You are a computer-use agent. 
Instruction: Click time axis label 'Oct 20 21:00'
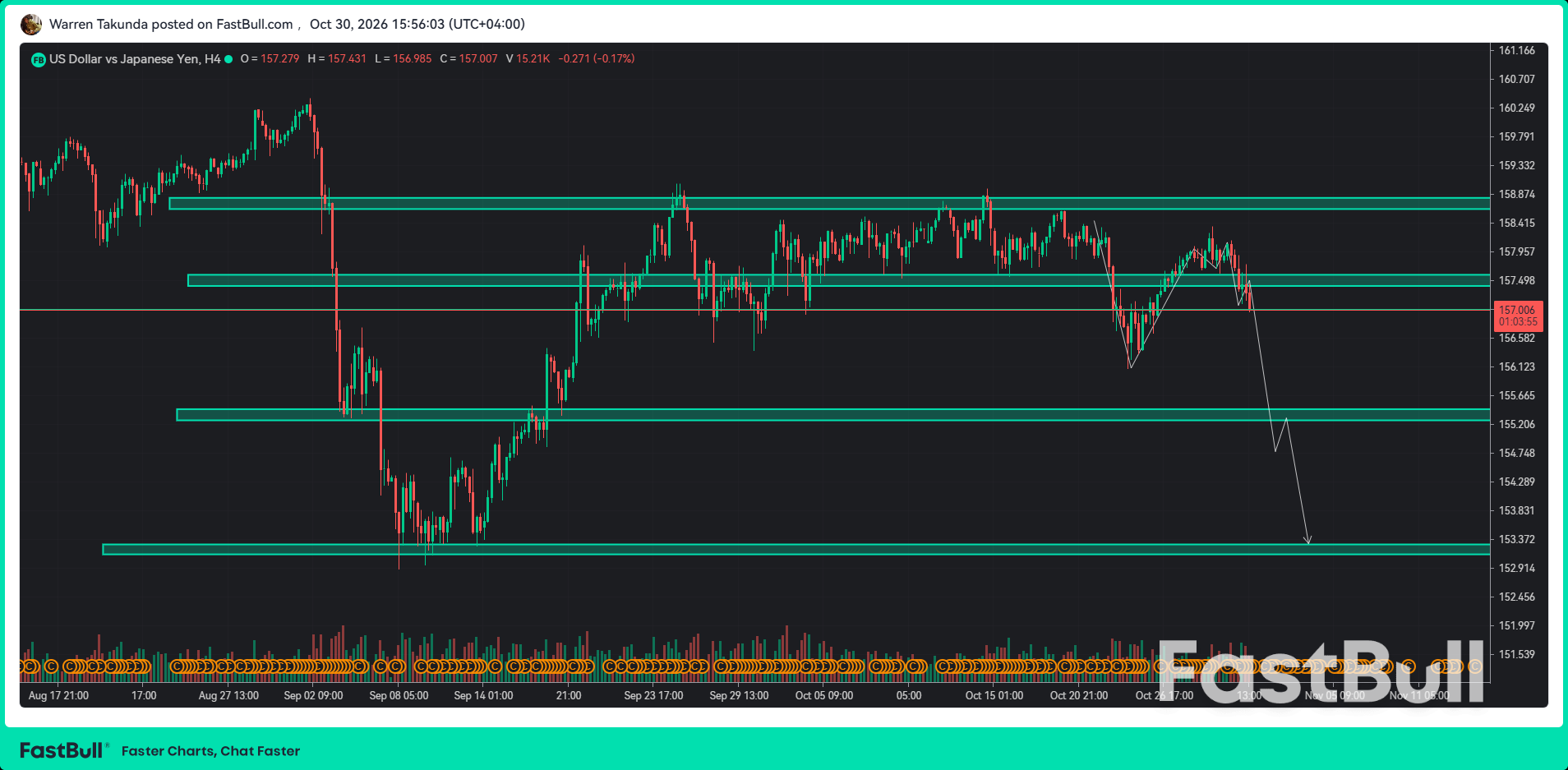(x=1079, y=696)
